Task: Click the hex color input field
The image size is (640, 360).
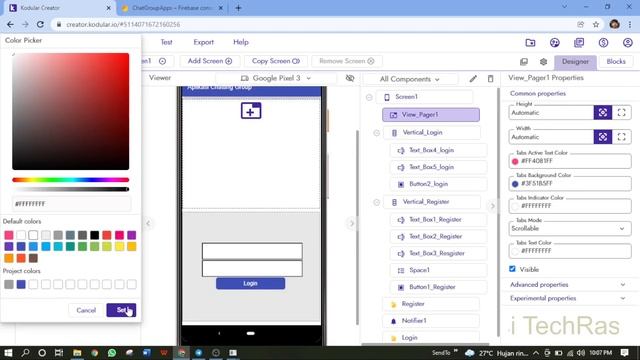Action: (x=71, y=204)
